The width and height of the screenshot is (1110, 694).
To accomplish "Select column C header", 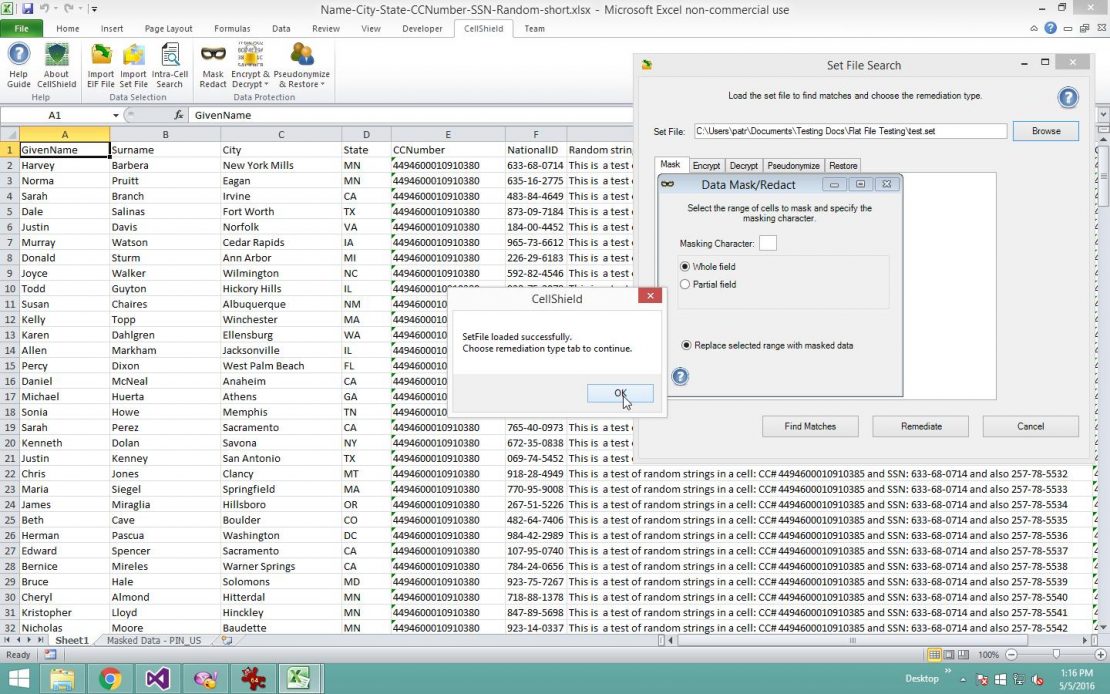I will (x=281, y=135).
